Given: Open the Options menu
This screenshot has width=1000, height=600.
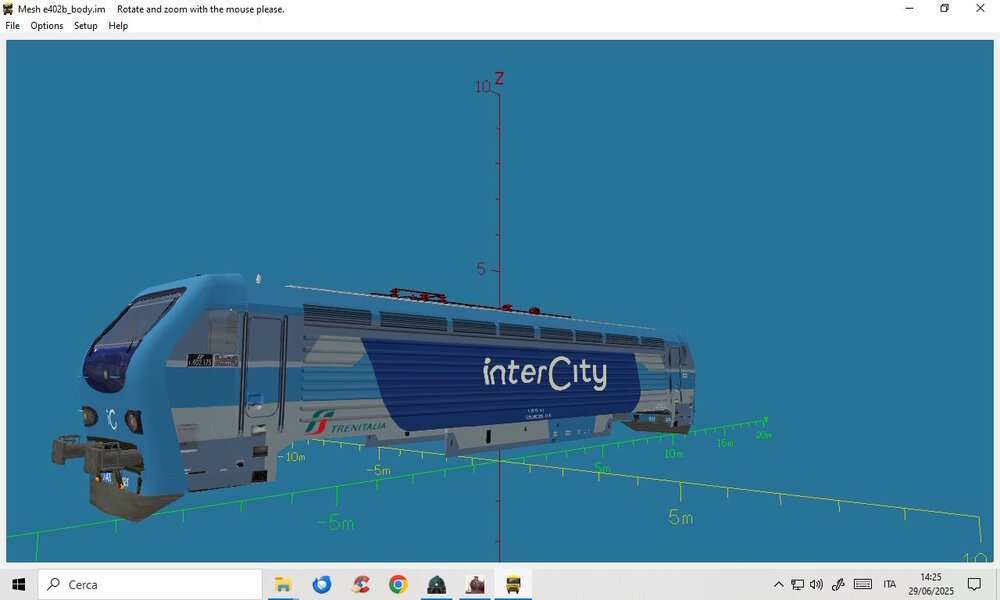Looking at the screenshot, I should click(x=47, y=26).
